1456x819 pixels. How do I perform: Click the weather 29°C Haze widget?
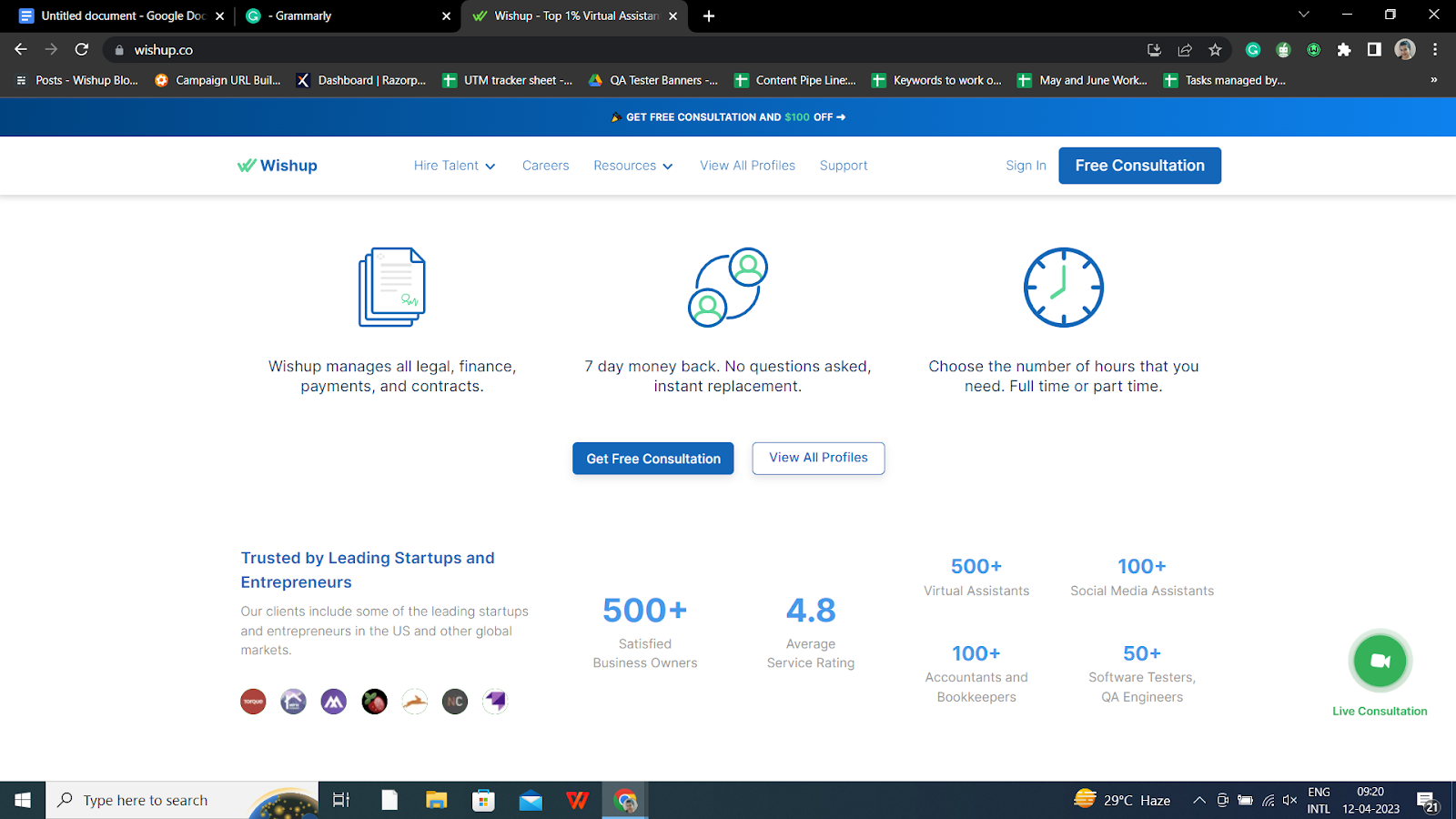1122,800
